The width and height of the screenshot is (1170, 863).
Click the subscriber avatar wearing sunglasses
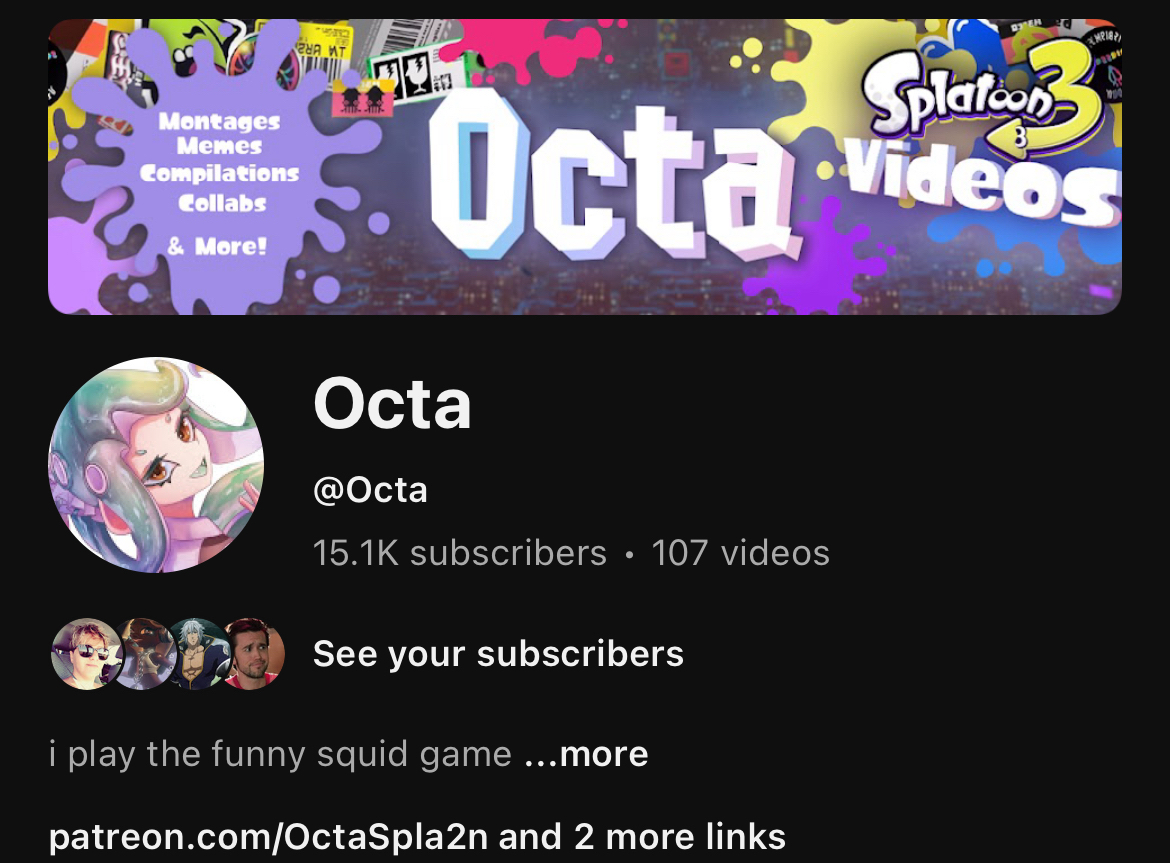[x=86, y=654]
